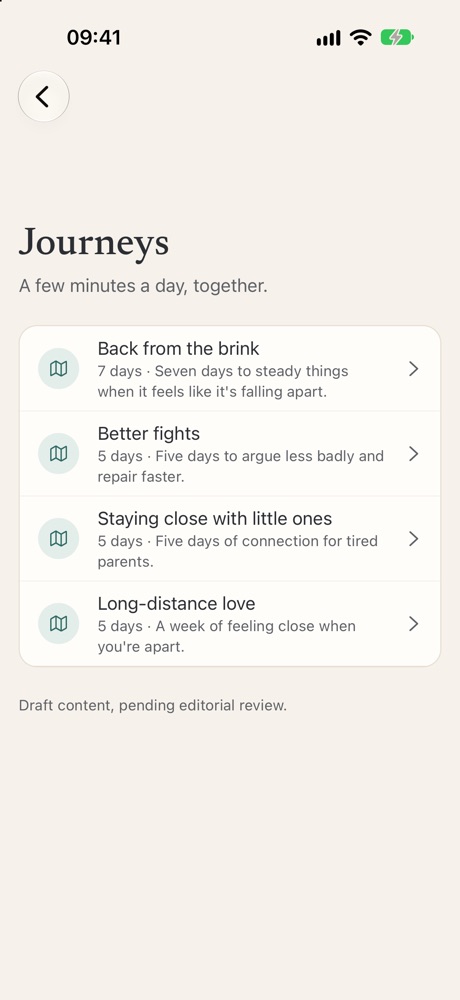
Task: Select the Back from the brink title
Action: pos(179,348)
